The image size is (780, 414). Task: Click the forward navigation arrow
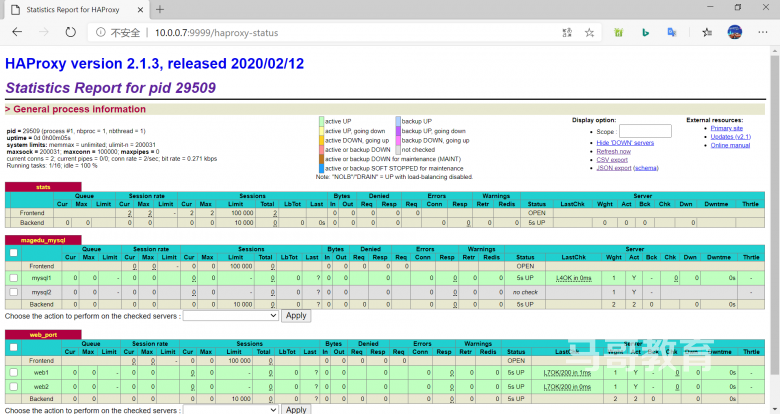coord(44,32)
